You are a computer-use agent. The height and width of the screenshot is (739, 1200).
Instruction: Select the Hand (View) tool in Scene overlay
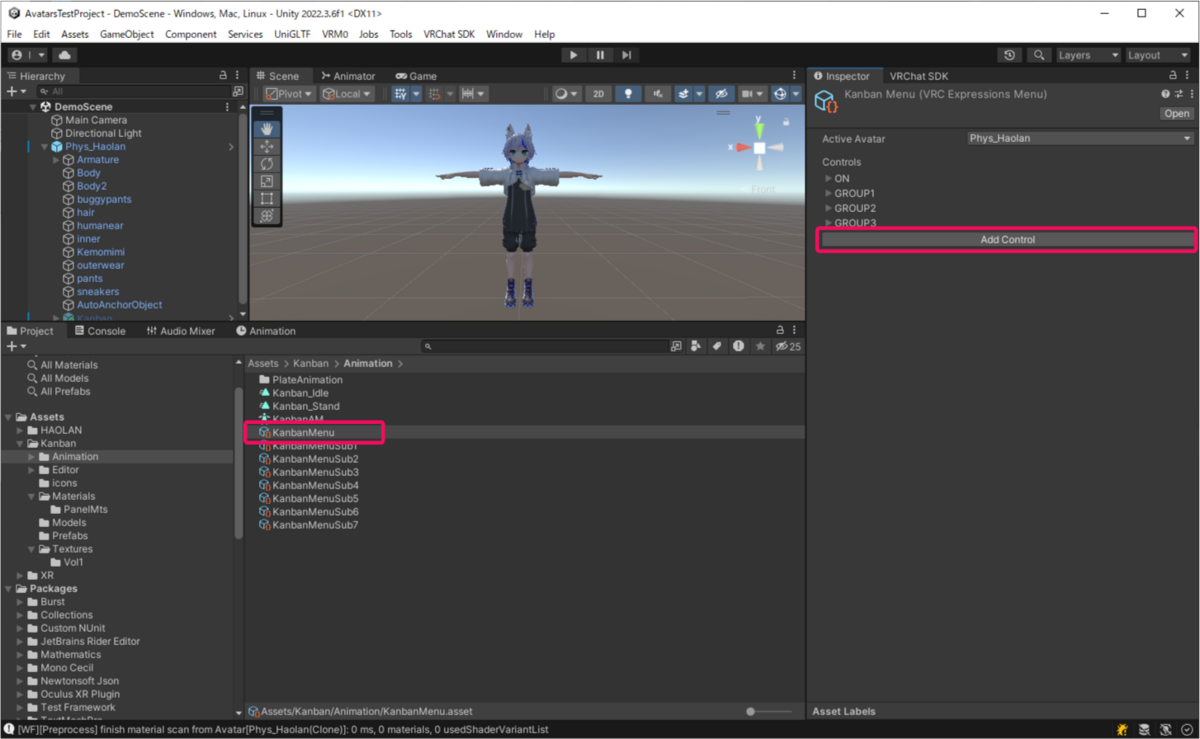click(x=267, y=129)
